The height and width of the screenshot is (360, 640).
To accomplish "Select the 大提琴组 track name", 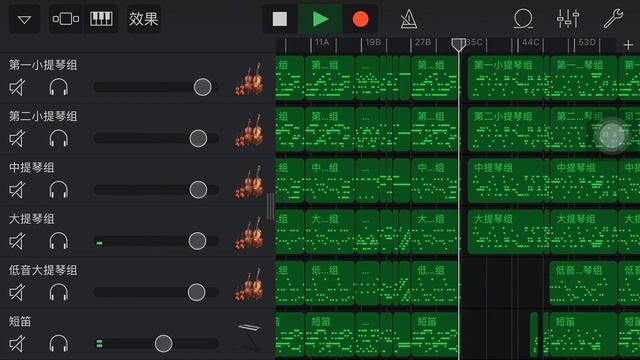I will (31, 219).
